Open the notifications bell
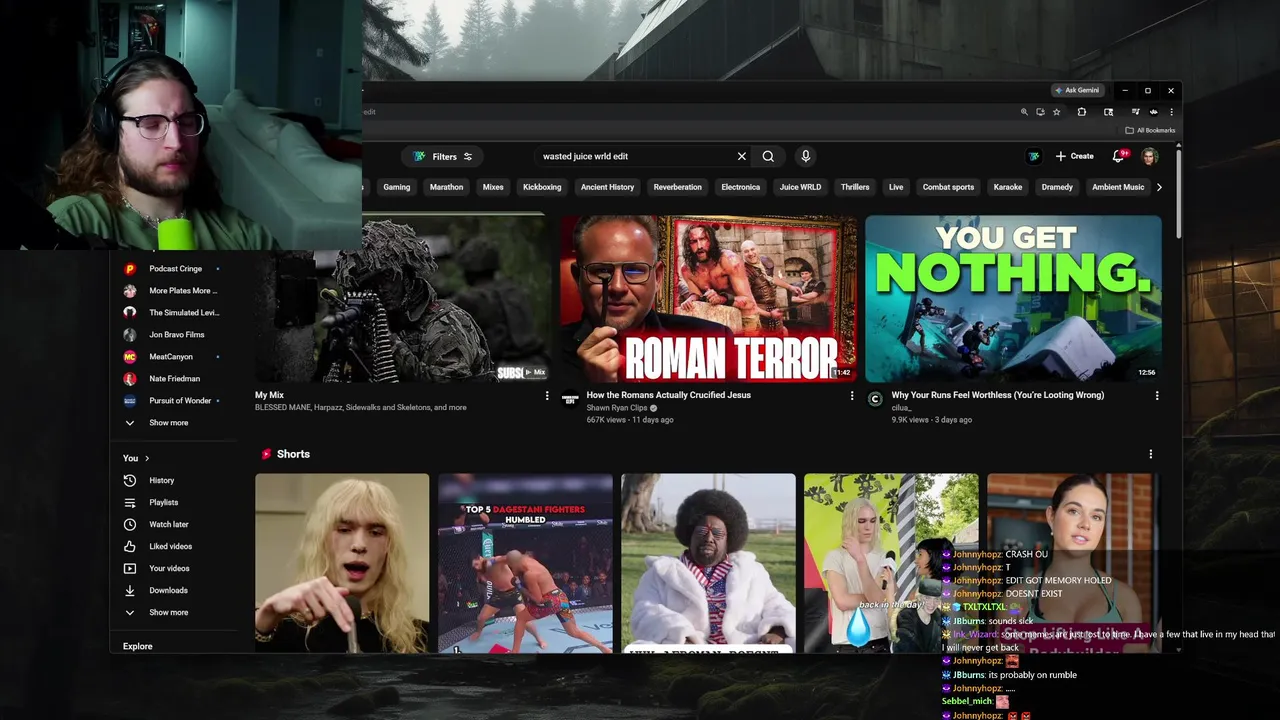 tap(1119, 156)
